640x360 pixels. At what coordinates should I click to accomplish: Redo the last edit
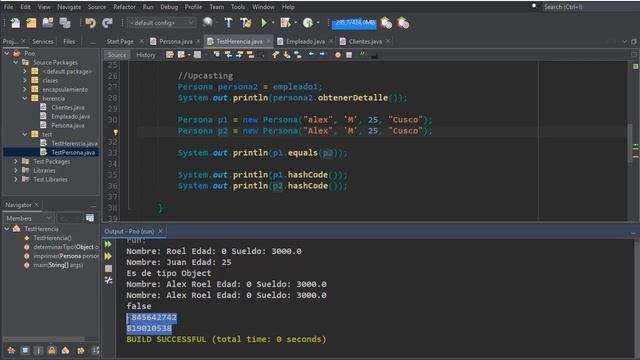107,23
